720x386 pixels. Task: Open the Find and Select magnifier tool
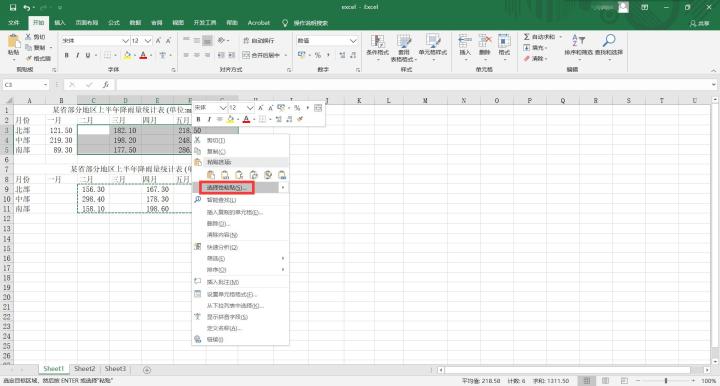[x=609, y=40]
